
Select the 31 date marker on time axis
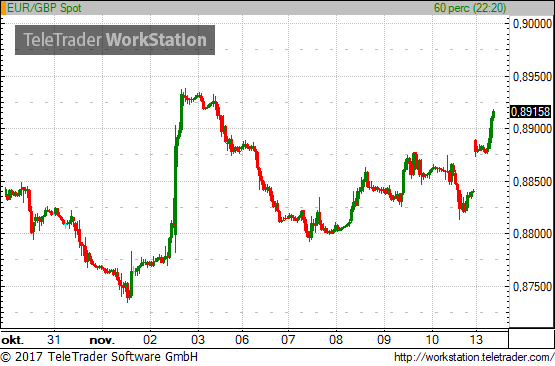[54, 340]
